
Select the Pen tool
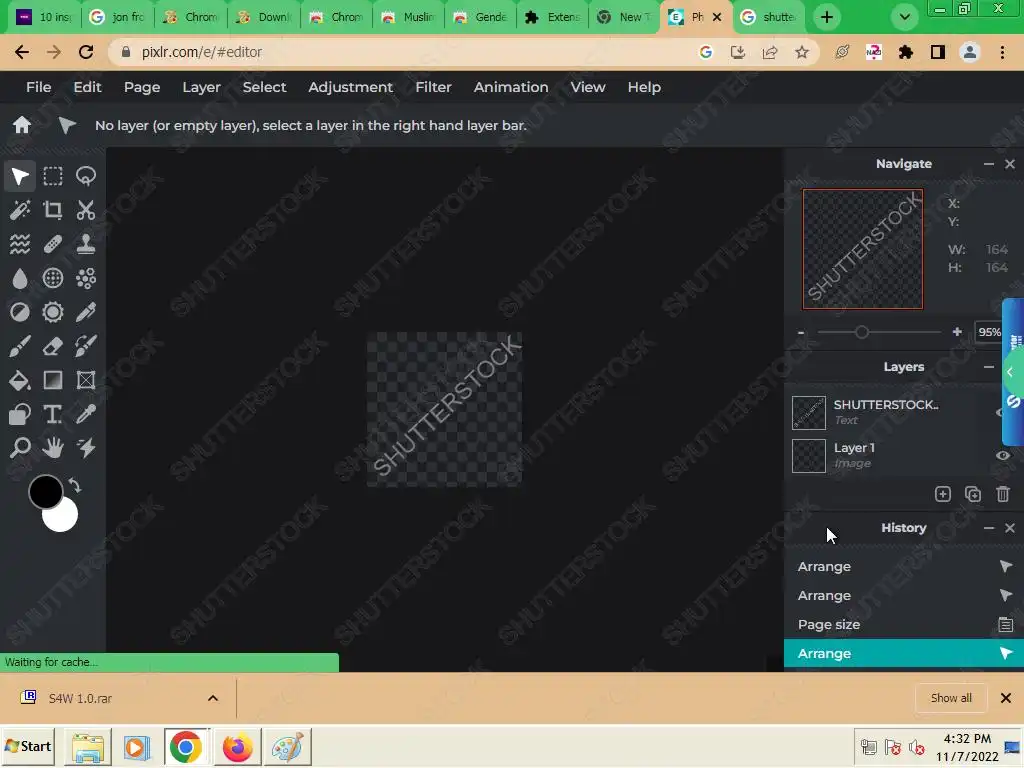click(86, 312)
